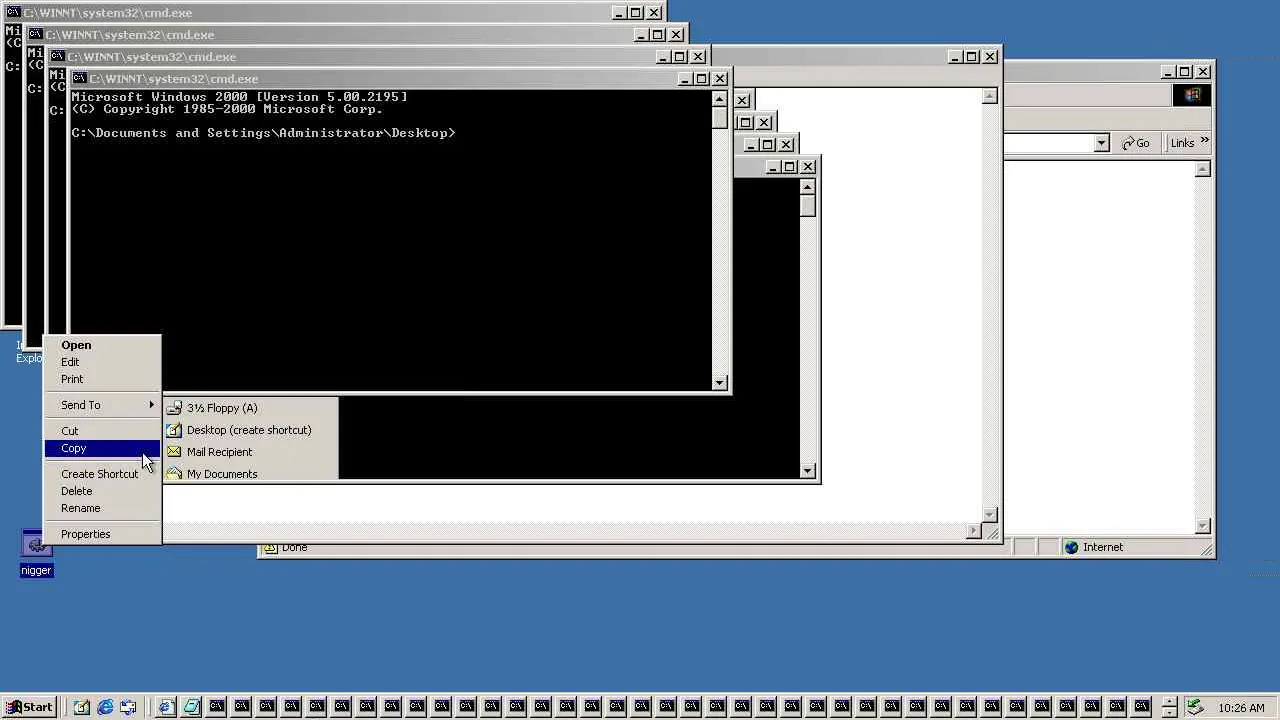Screen dimensions: 1280x720
Task: Click the Done status text in Internet Explorer
Action: coord(294,548)
